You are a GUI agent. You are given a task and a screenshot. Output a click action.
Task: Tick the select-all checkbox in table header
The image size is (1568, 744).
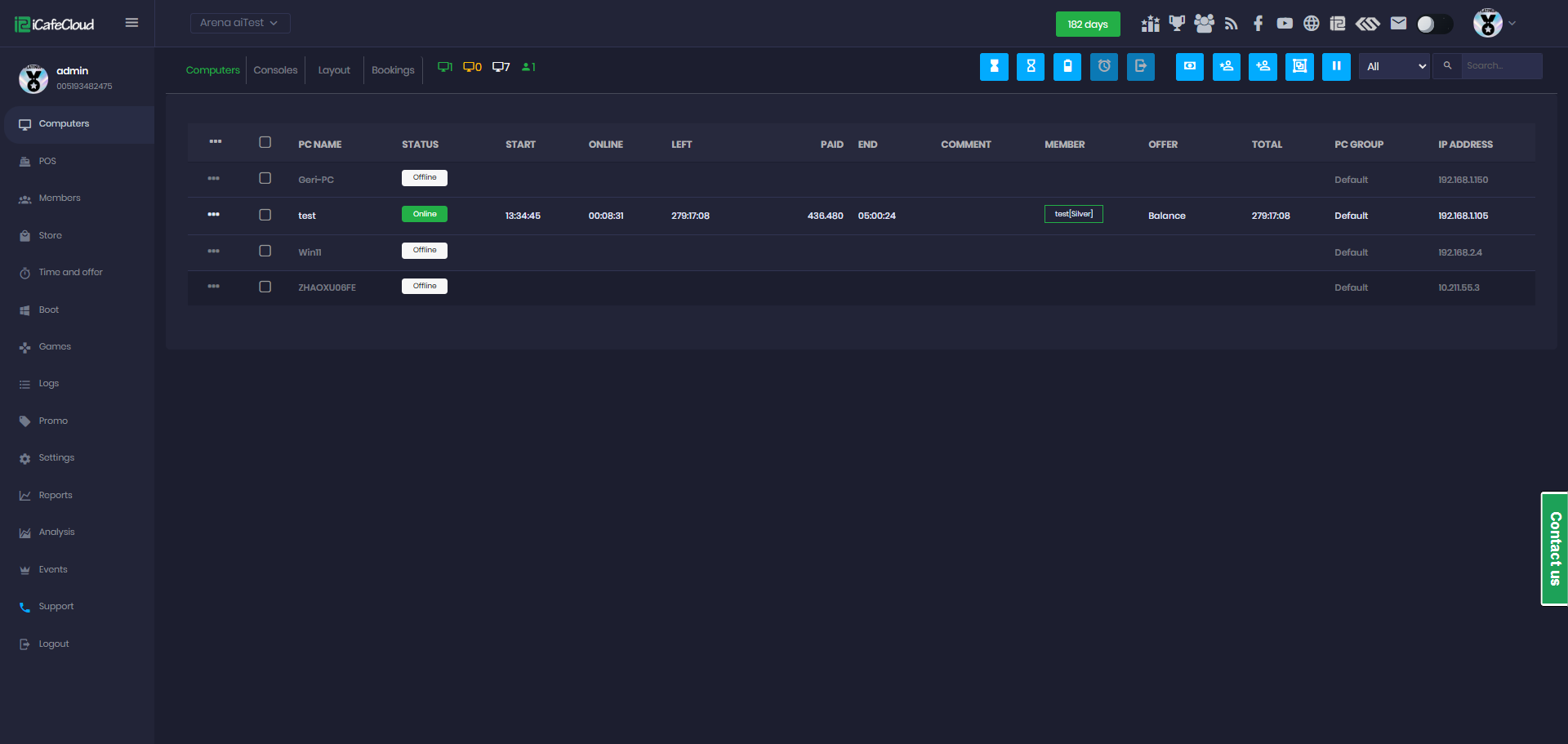[265, 142]
